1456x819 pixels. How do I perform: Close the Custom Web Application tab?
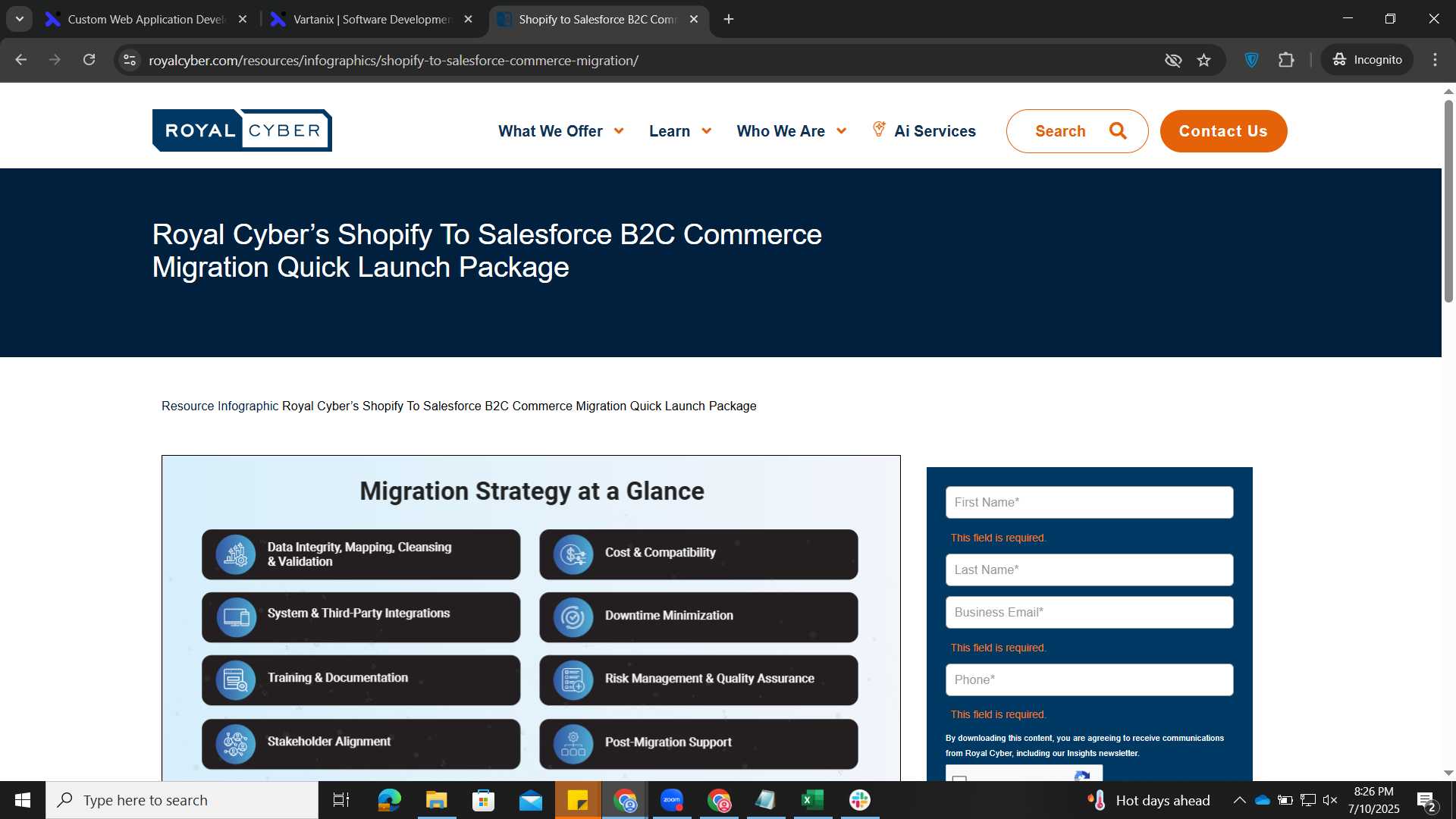coord(243,19)
